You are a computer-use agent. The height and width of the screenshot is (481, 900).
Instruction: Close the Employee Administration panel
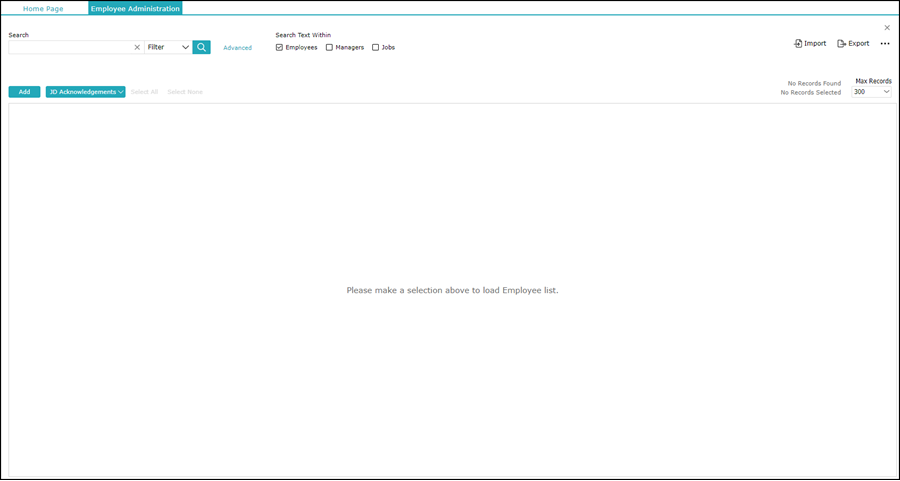pos(887,28)
